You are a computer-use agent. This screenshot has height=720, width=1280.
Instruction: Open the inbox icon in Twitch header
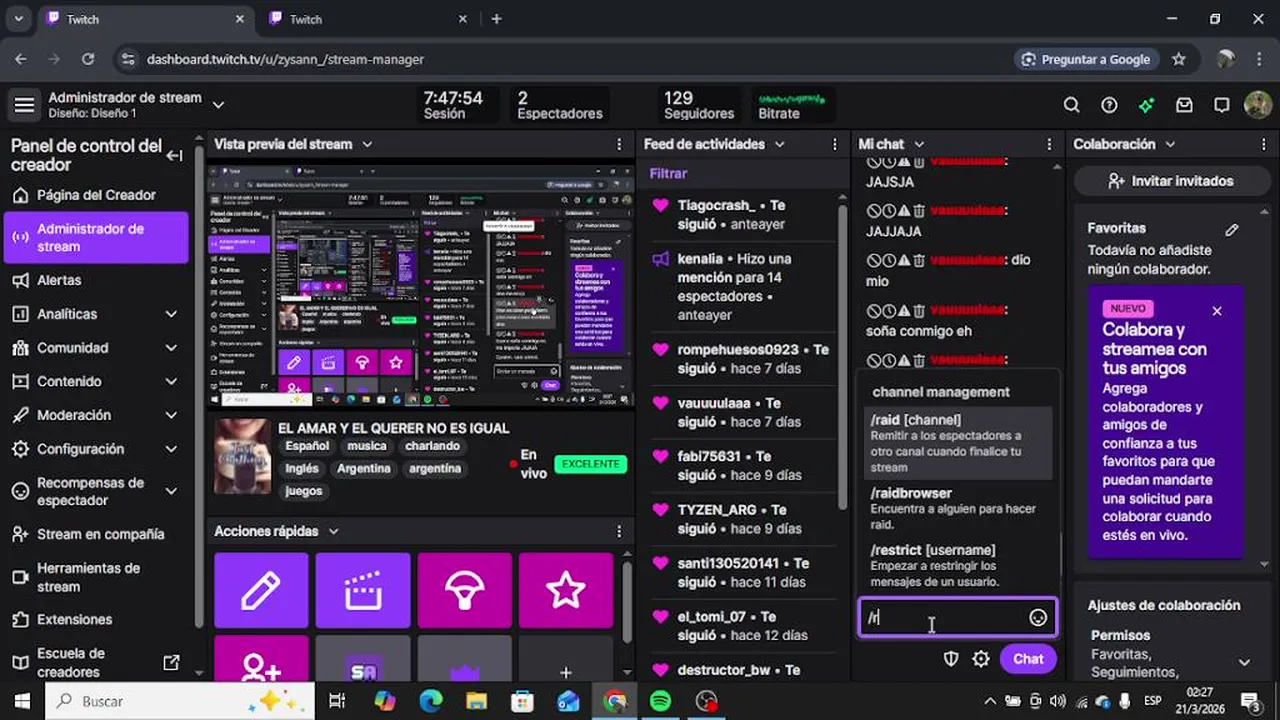point(1184,105)
